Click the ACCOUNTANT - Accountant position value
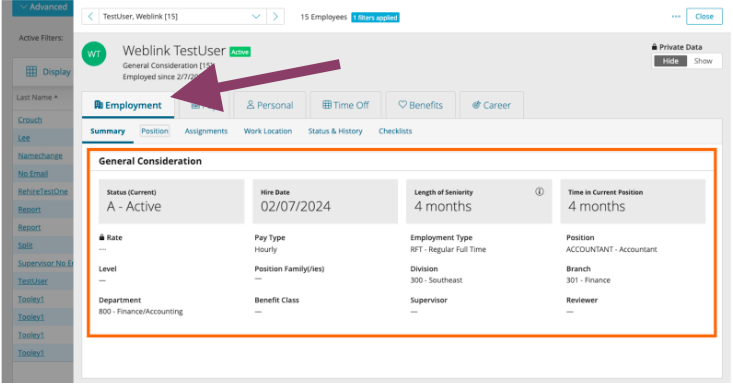733x386 pixels. pyautogui.click(x=611, y=249)
